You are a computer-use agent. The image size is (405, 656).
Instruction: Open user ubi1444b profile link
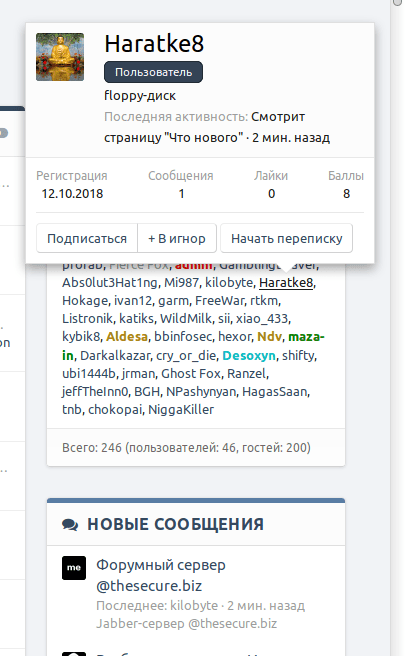(89, 374)
